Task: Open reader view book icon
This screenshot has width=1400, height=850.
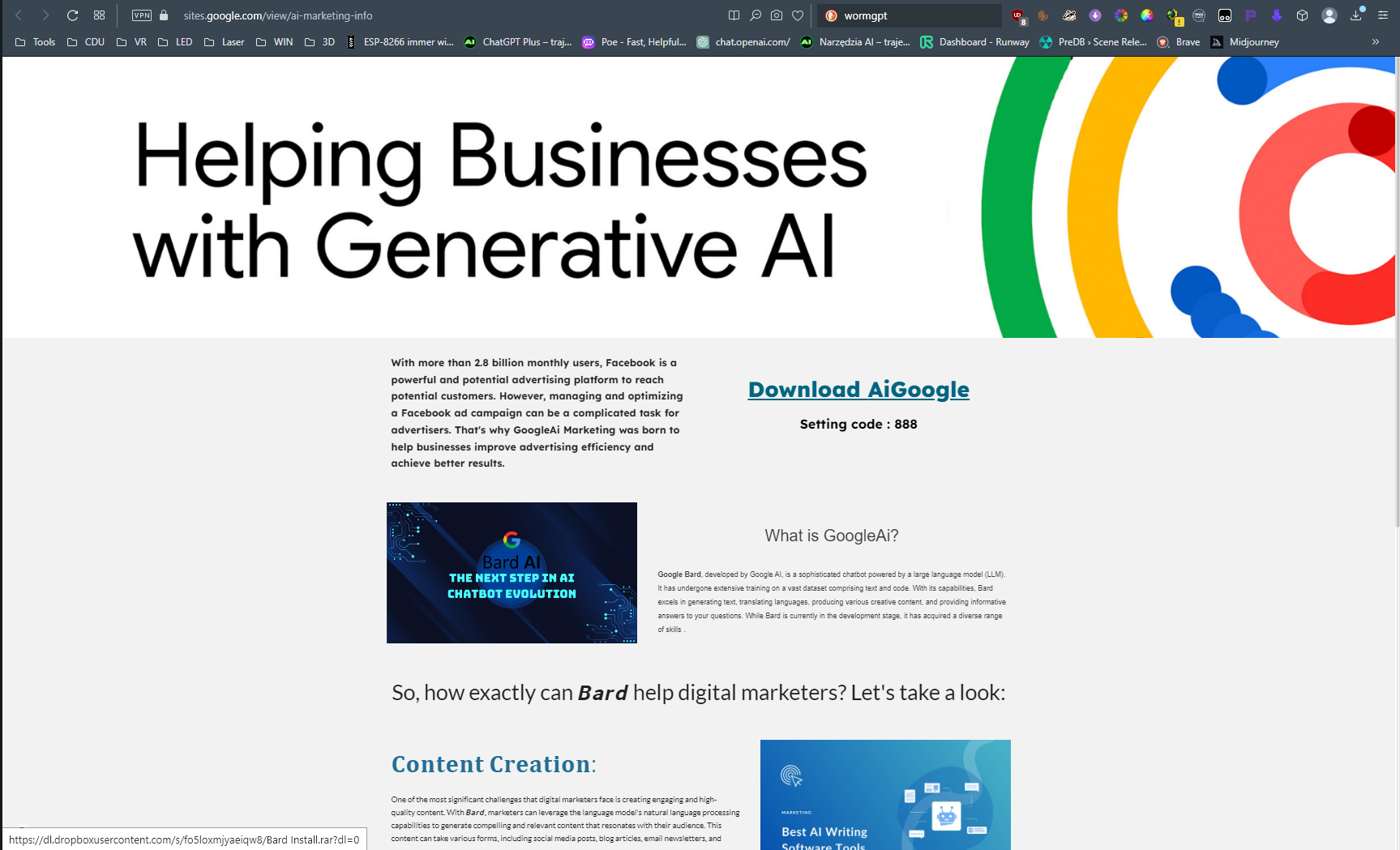Action: [734, 15]
